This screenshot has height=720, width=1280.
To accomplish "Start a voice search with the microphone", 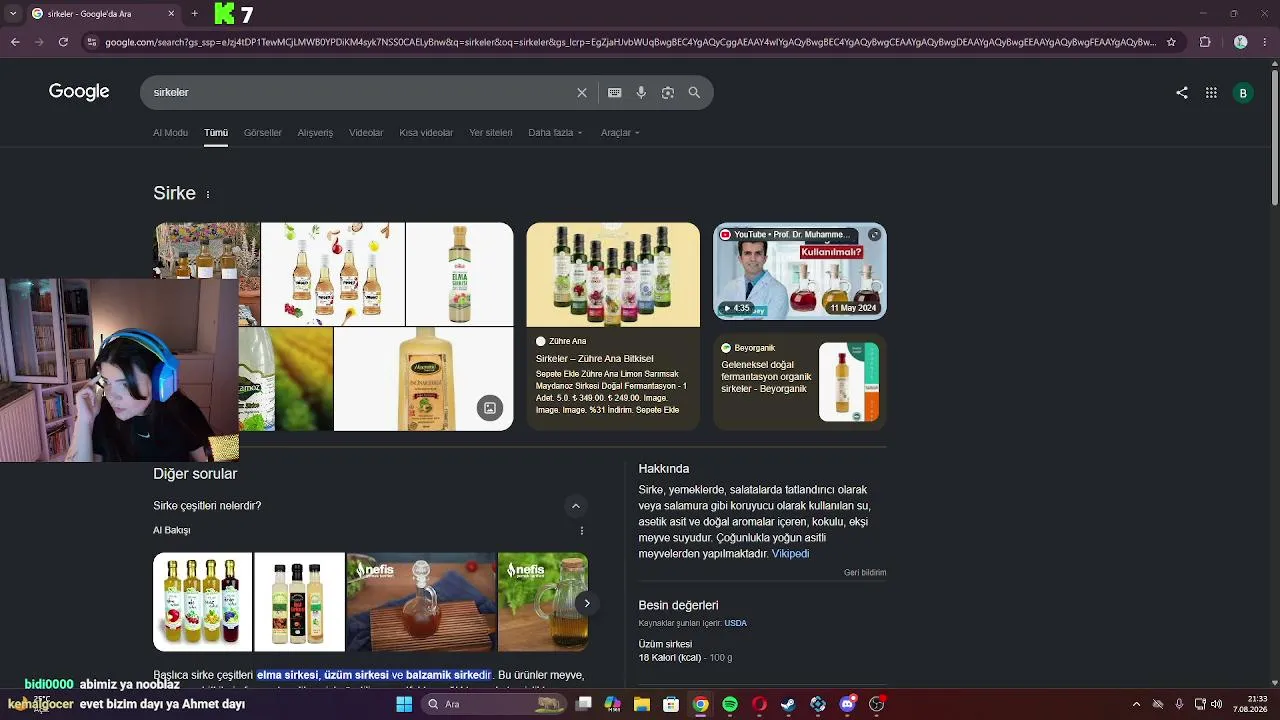I will (641, 93).
